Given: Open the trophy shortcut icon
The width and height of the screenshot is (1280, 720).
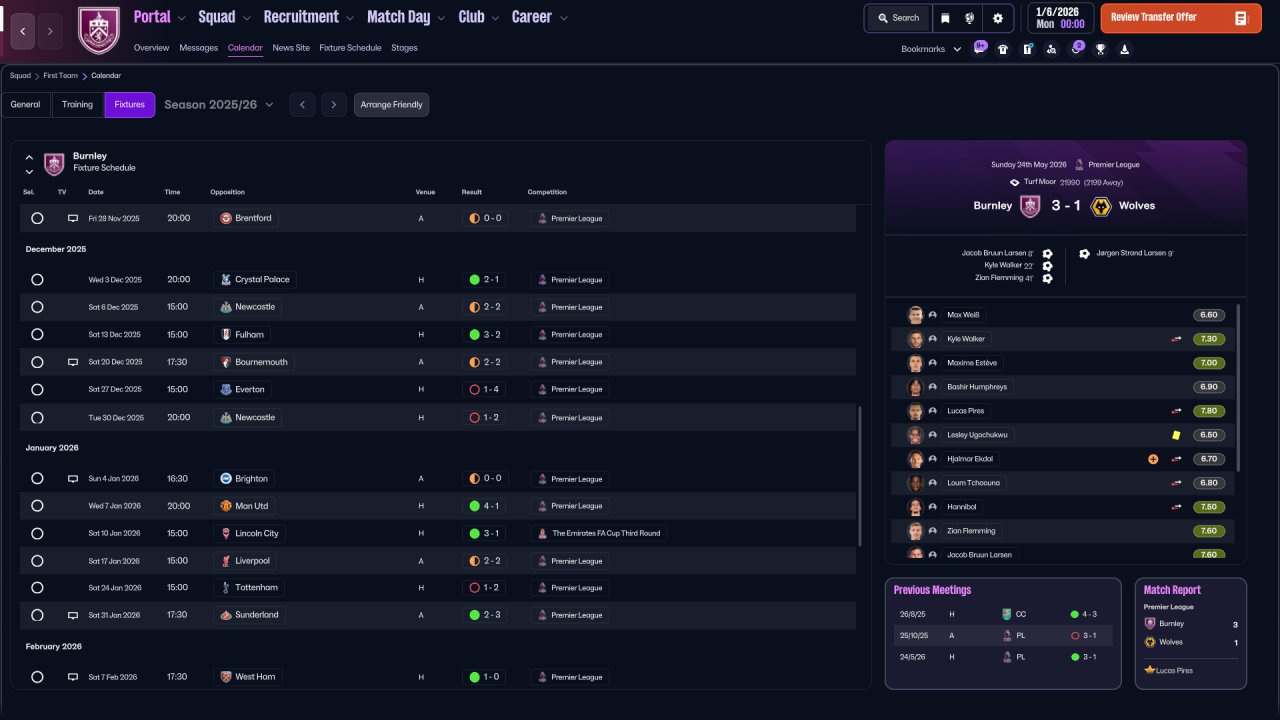Looking at the screenshot, I should [x=1100, y=49].
